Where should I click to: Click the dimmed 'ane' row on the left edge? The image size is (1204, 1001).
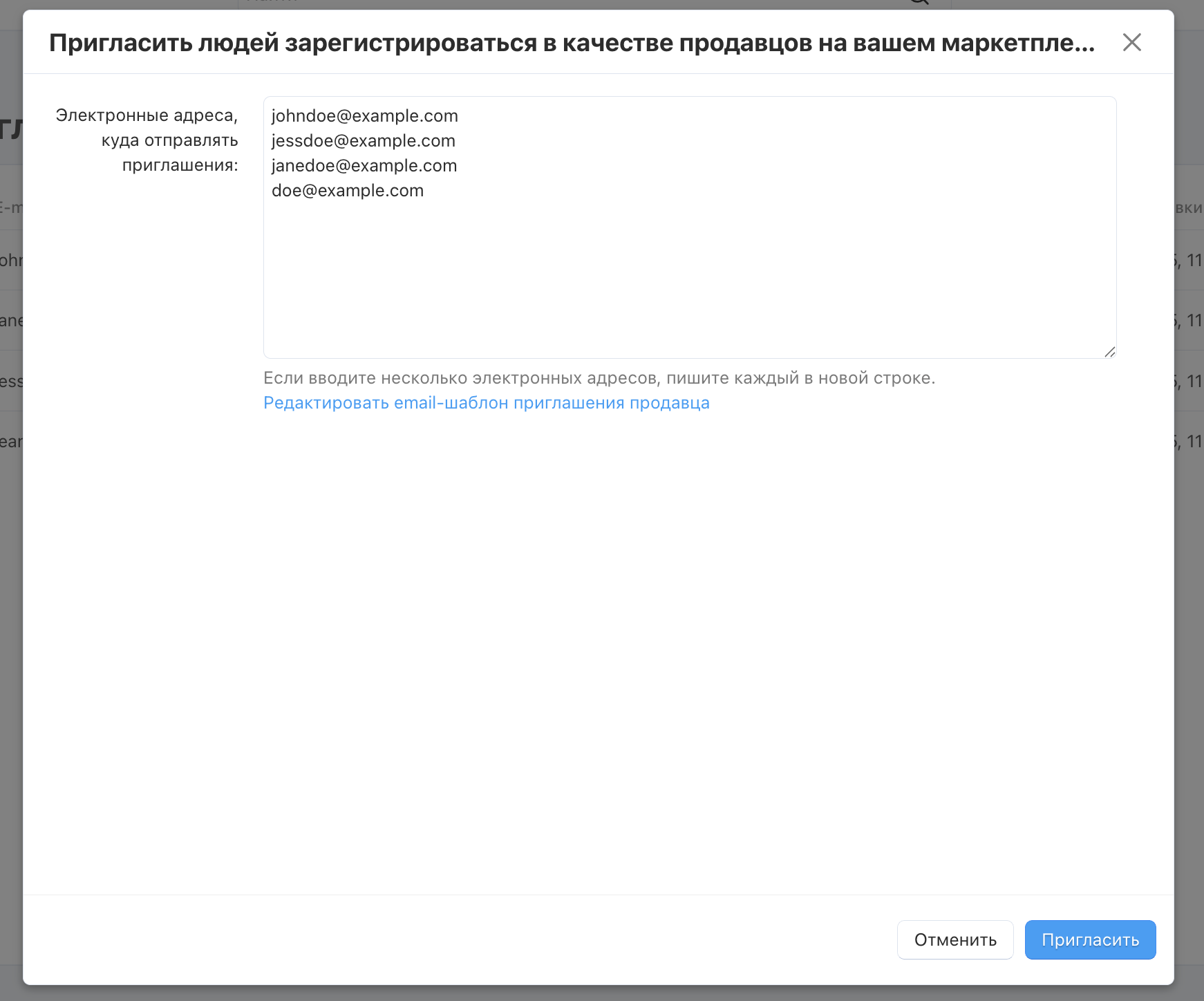click(x=11, y=321)
